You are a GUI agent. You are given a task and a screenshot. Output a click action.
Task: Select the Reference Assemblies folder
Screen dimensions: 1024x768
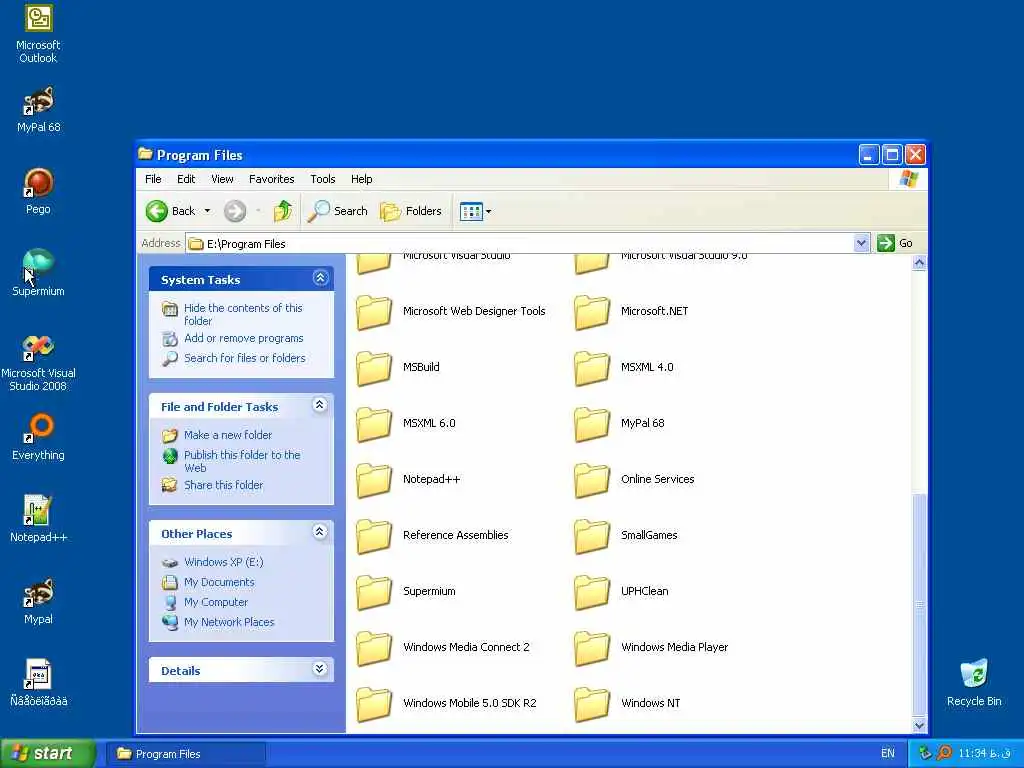[432, 536]
